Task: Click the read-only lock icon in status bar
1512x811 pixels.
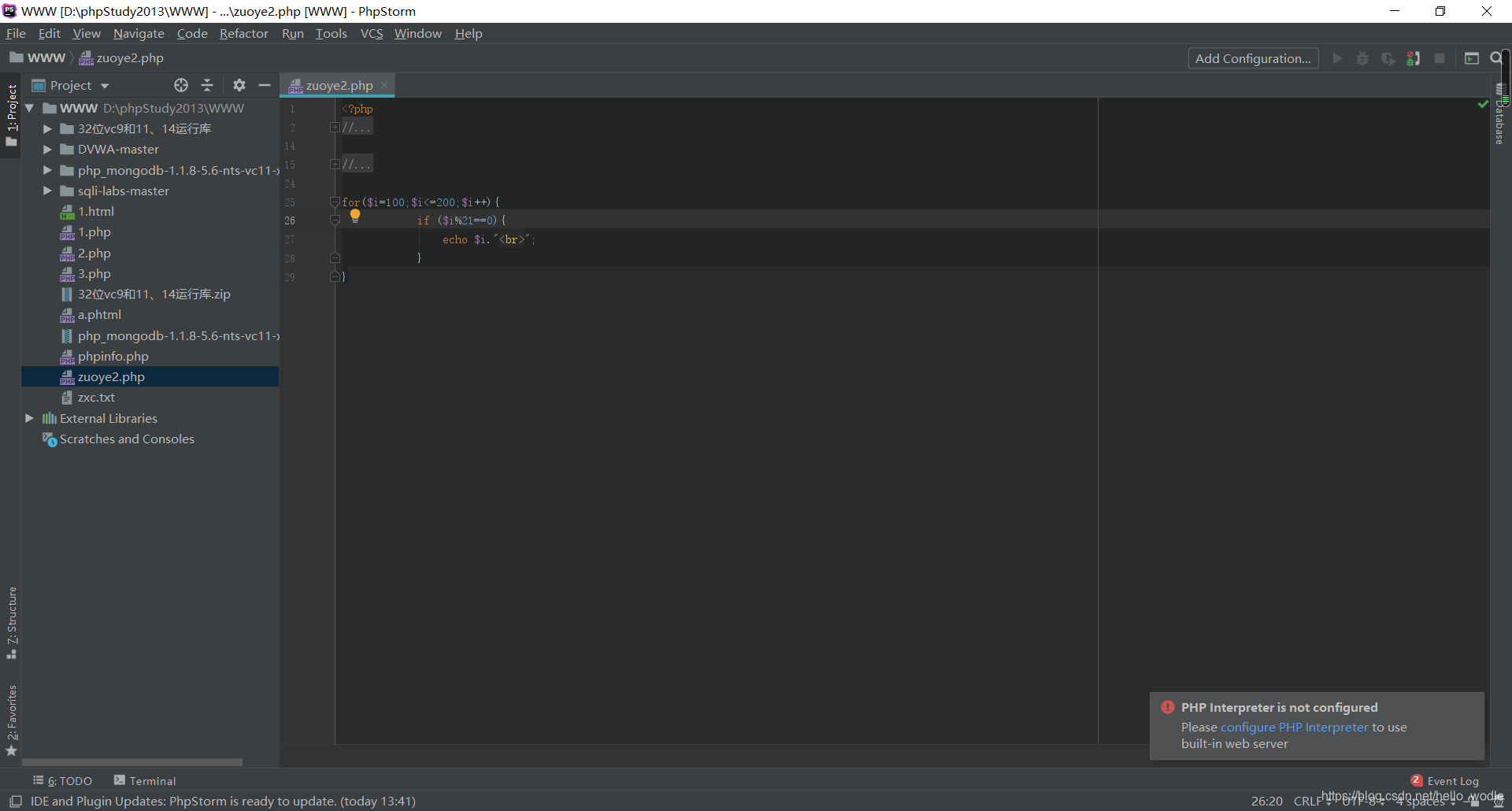Action: pos(1474,802)
